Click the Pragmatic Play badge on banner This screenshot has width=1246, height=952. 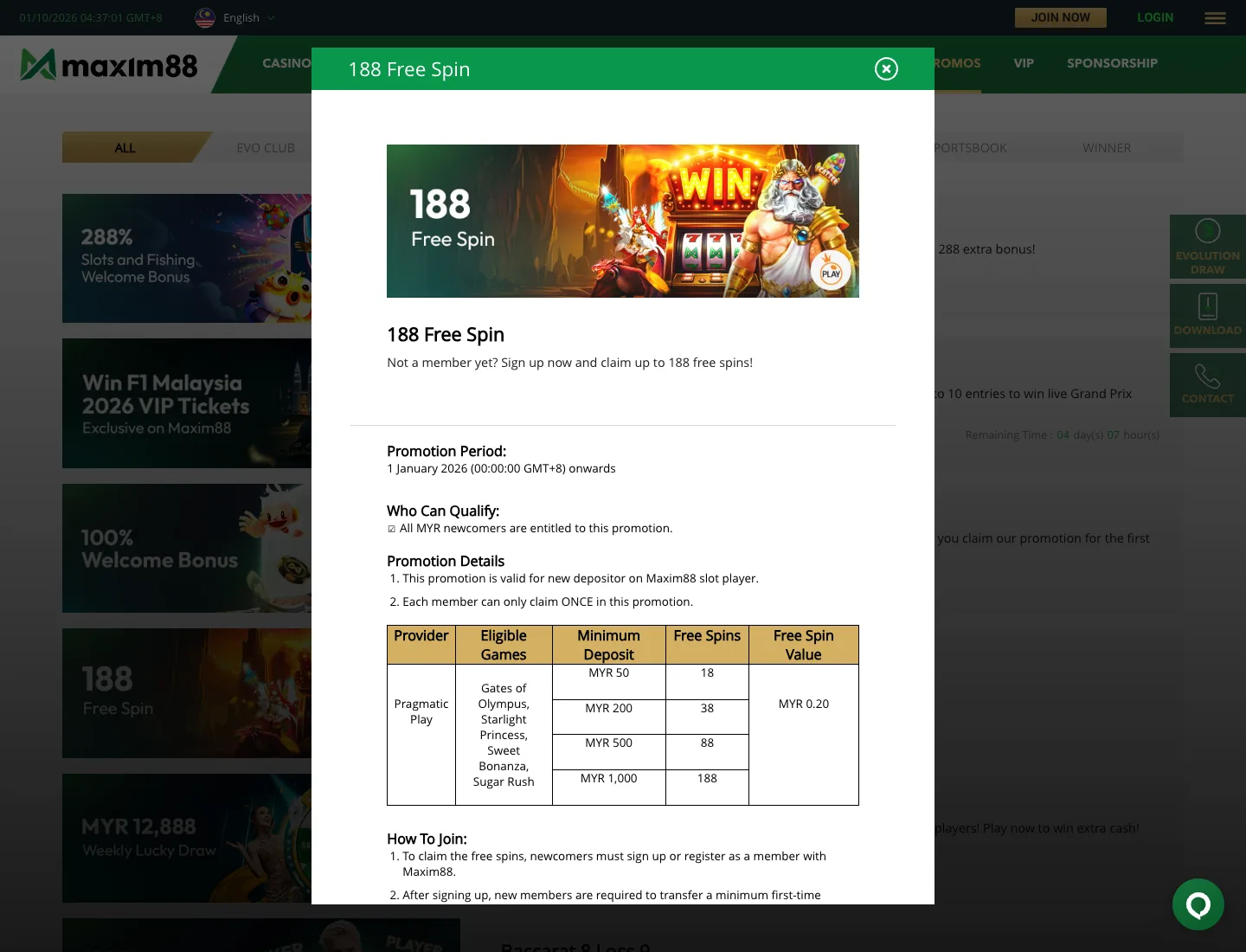831,272
